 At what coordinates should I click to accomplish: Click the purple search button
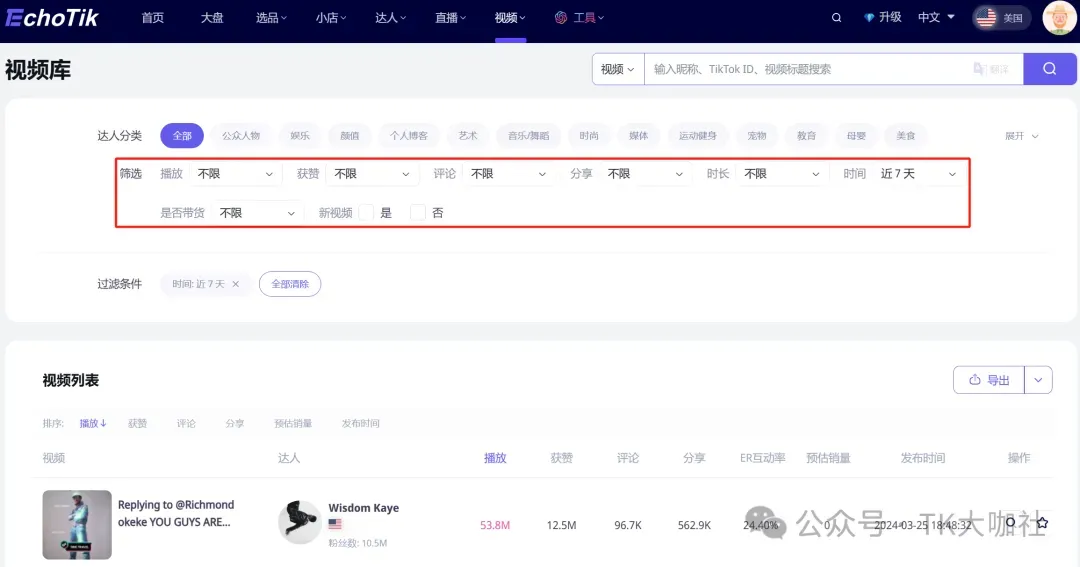tap(1050, 69)
